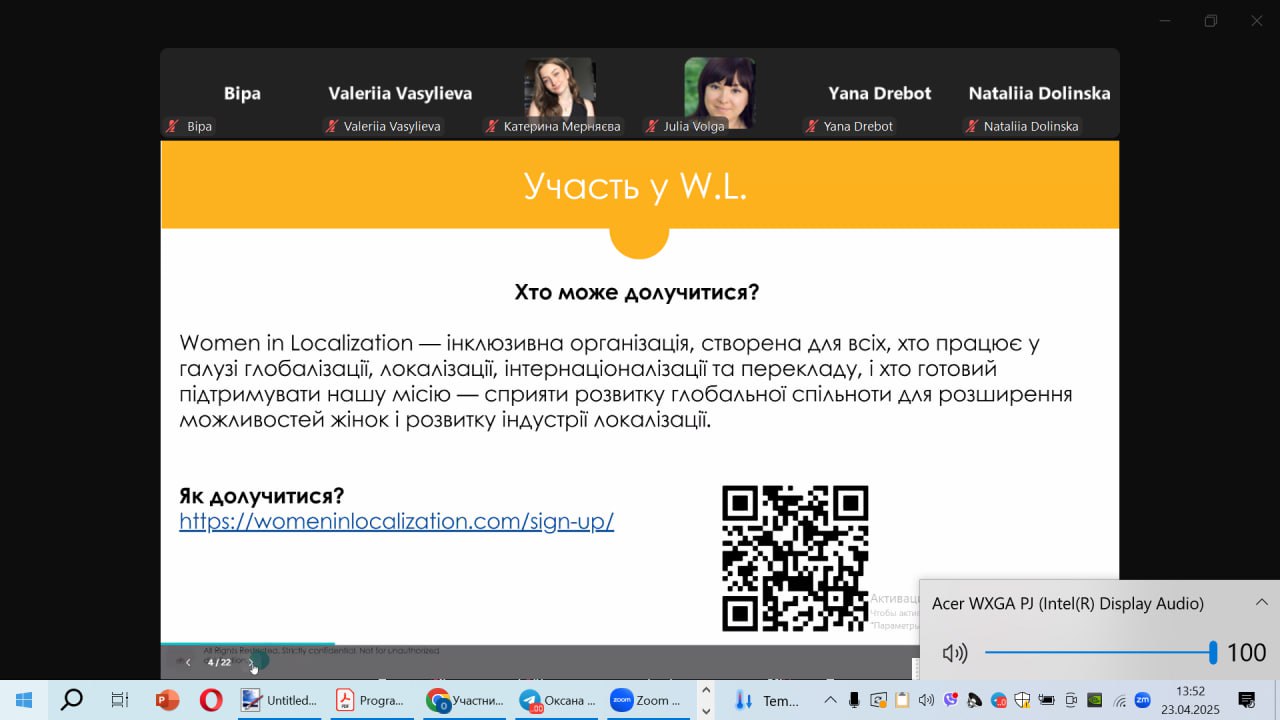Open the NVIDIA tray icon
The image size is (1280, 720).
point(1095,700)
